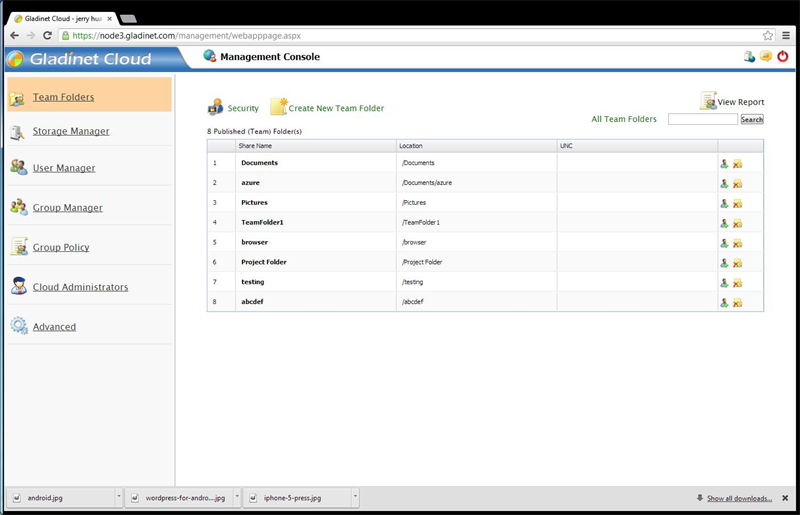Select the azure share name
800x515 pixels.
(250, 183)
